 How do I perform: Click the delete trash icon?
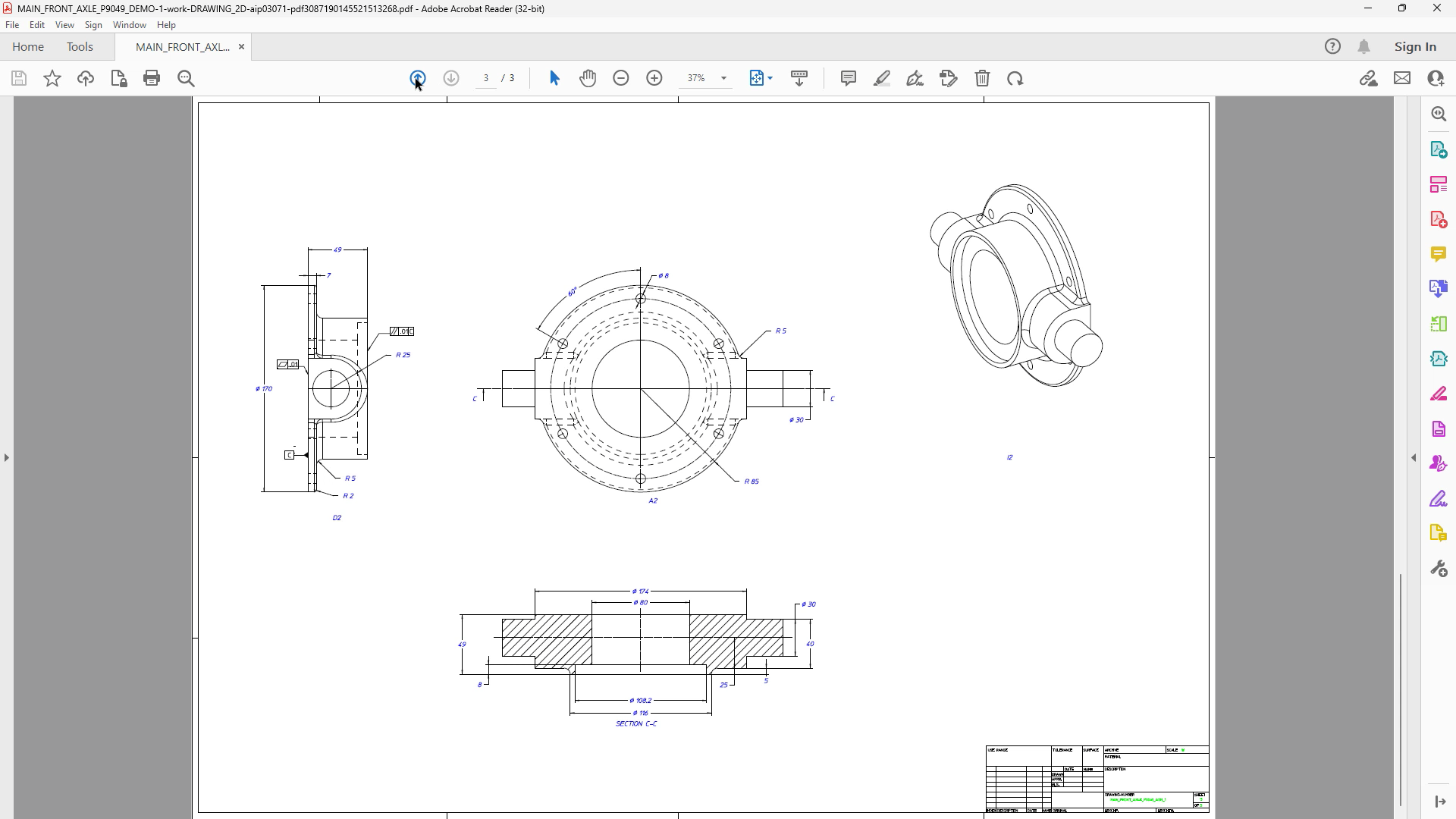(x=982, y=78)
